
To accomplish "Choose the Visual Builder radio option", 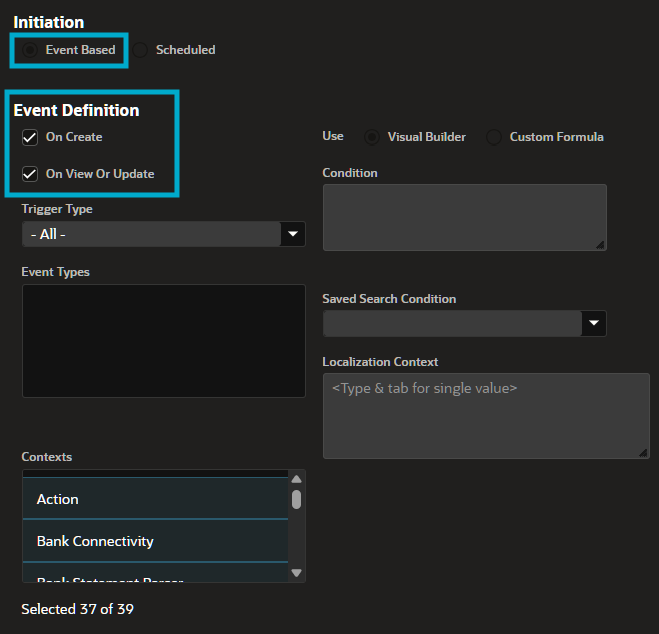I will tap(372, 137).
